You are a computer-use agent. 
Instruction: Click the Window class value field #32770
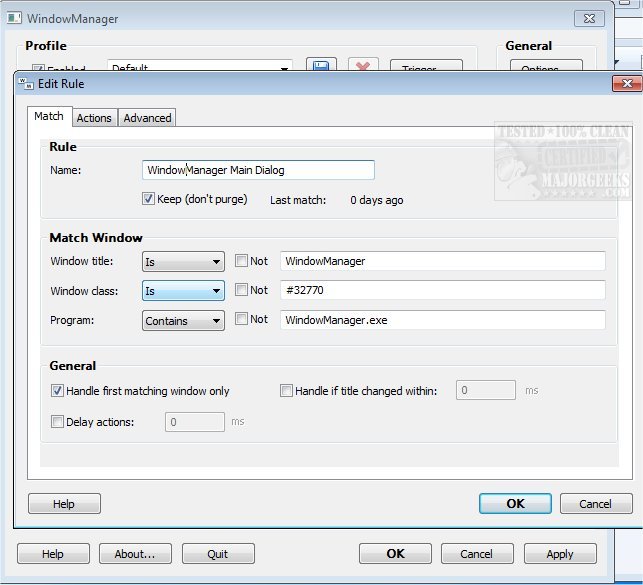click(443, 290)
